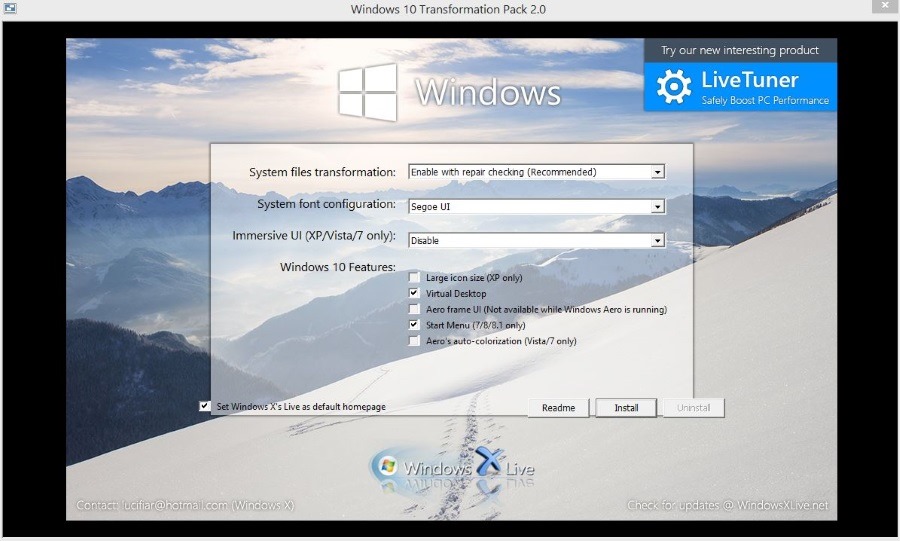Viewport: 900px width, 541px height.
Task: Uncheck the Virtual Desktop checkbox
Action: click(414, 293)
